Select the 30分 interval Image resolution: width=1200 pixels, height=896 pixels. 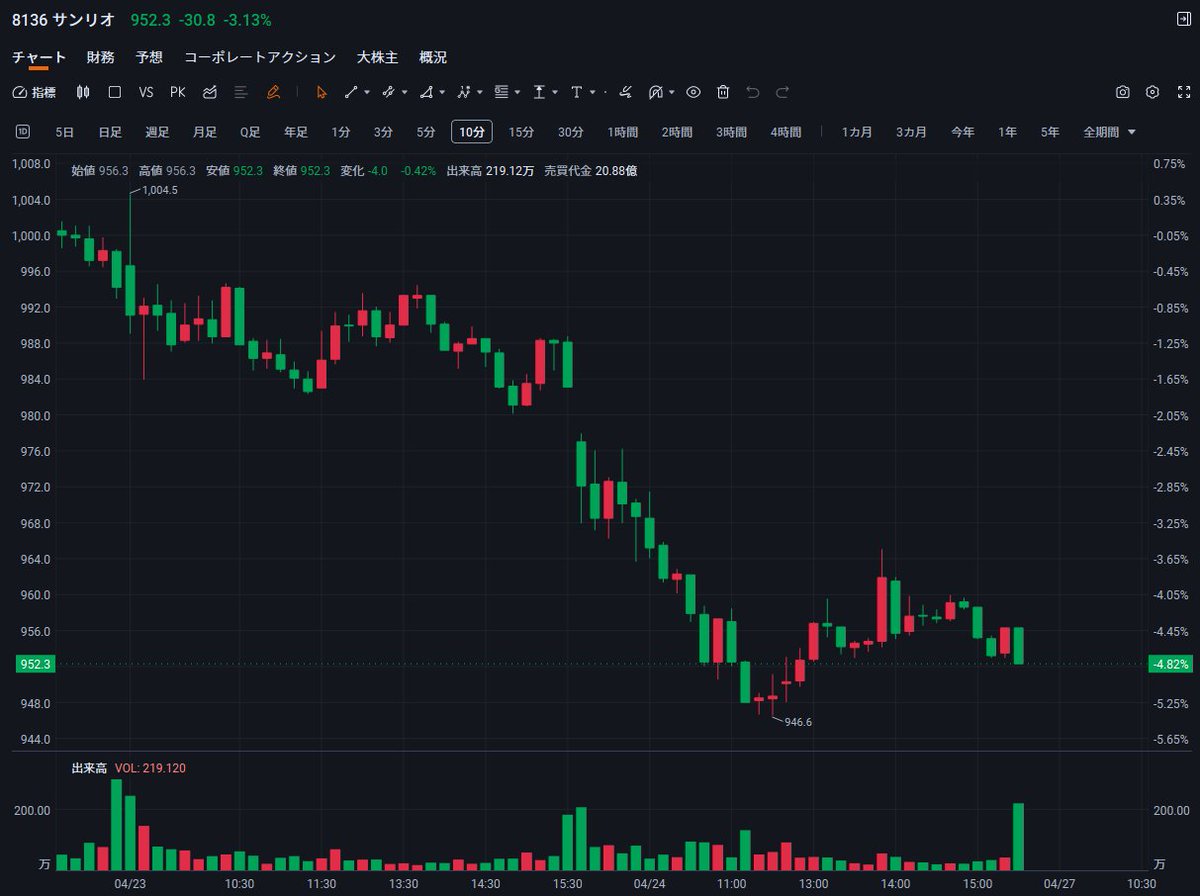point(571,132)
